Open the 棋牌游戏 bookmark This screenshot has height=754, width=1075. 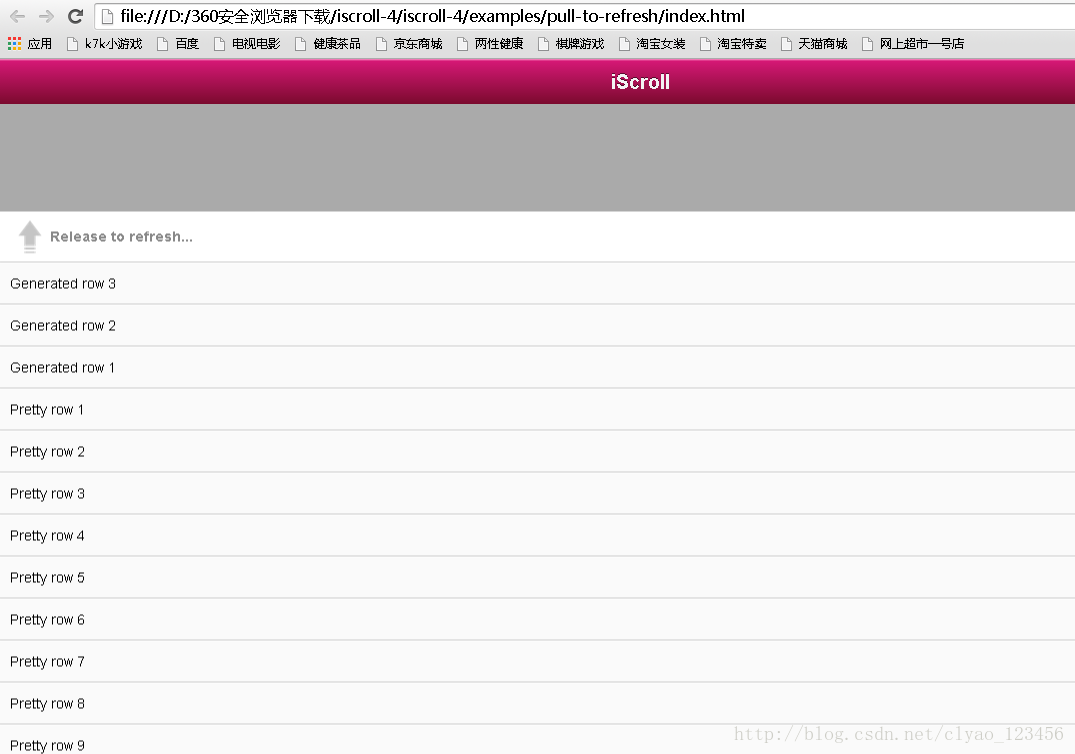pos(570,44)
